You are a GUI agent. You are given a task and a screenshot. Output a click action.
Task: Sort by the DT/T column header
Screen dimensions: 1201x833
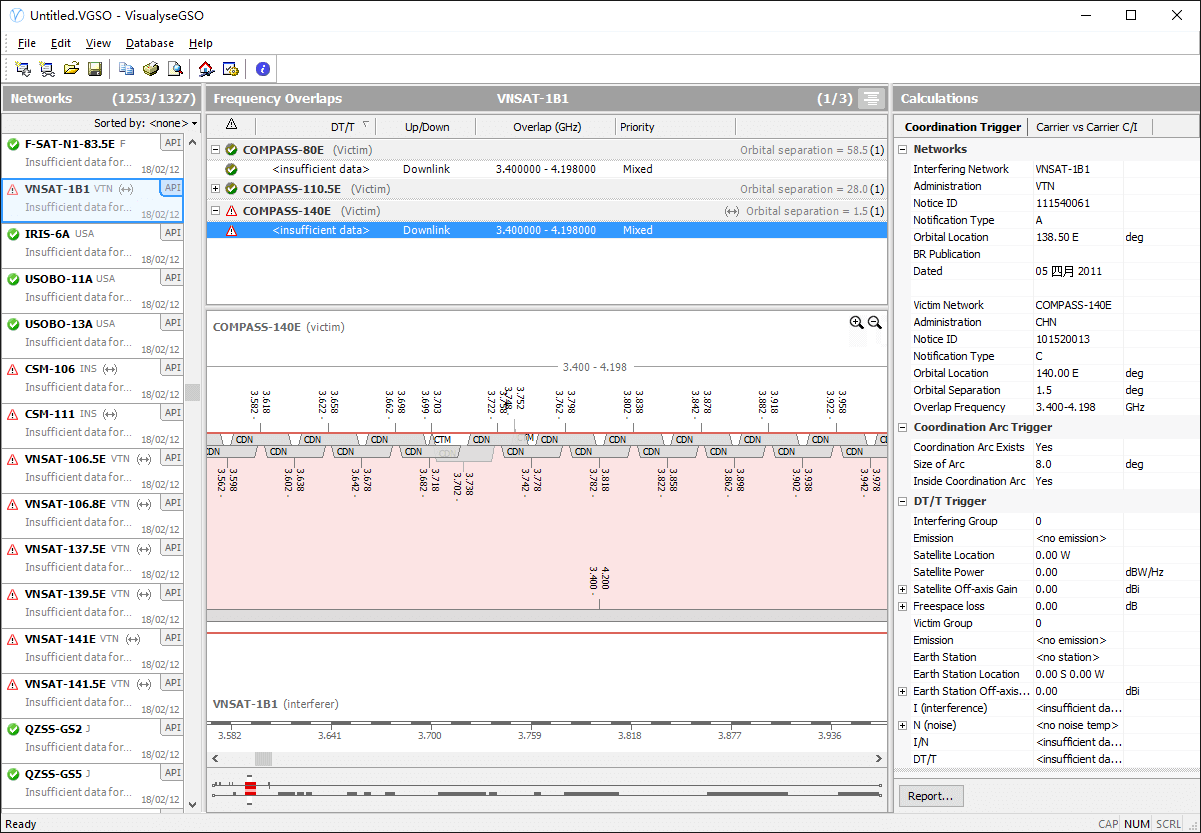pos(315,126)
